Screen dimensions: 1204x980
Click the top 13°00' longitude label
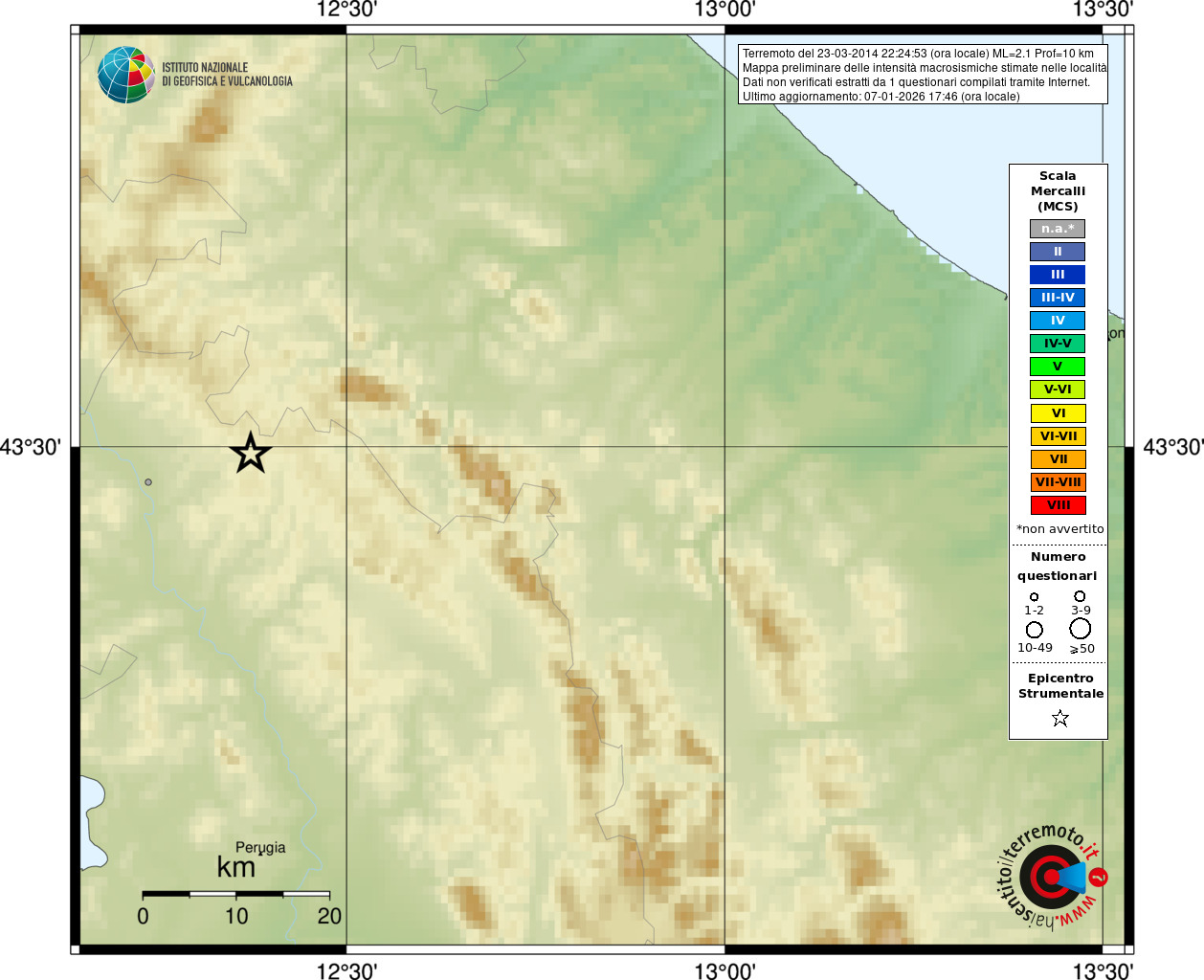point(725,10)
